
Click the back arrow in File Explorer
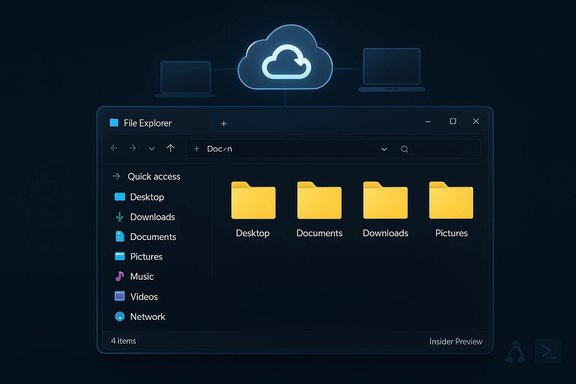(114, 148)
